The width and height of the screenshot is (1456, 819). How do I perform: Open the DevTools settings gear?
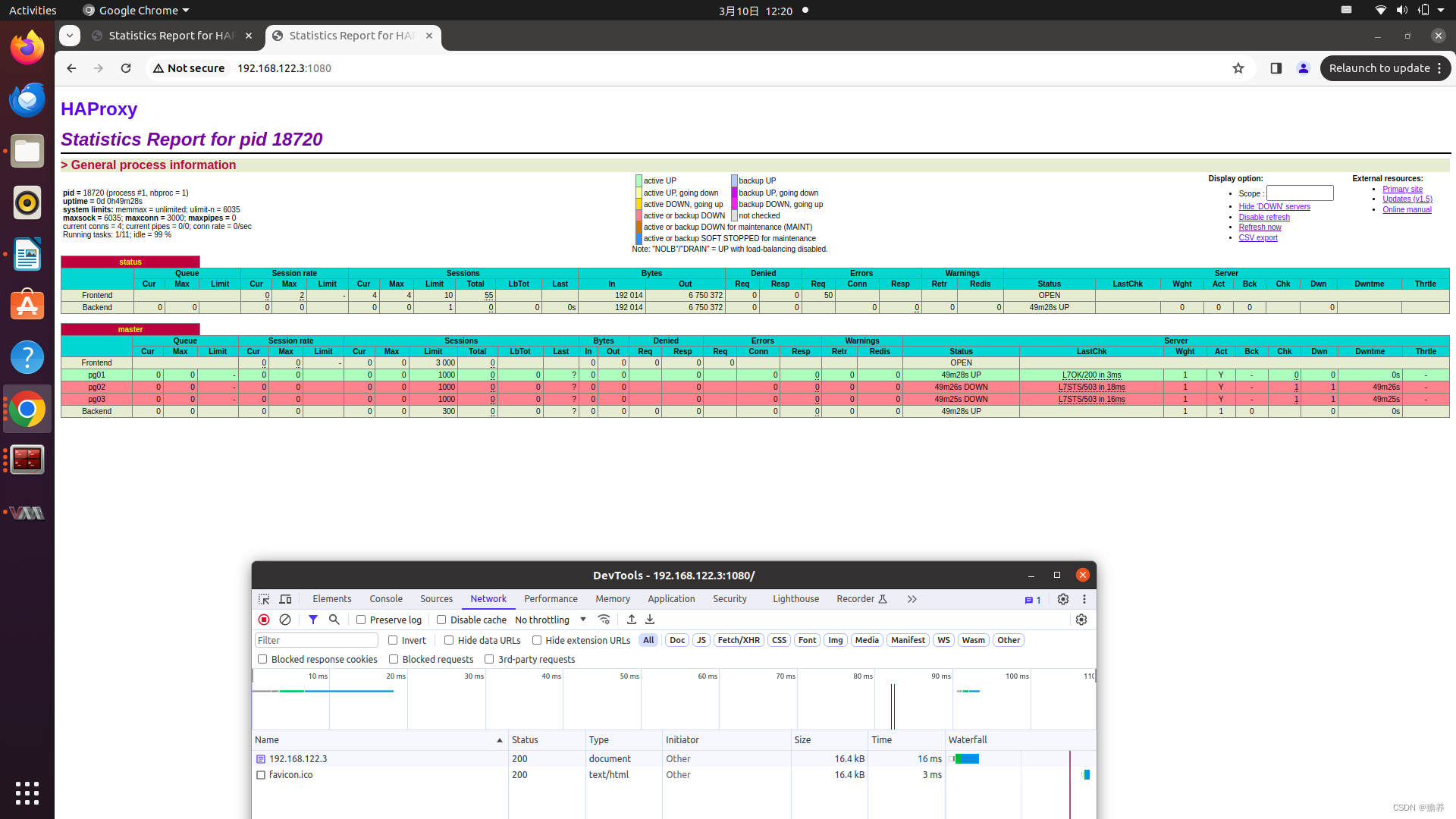click(1063, 599)
